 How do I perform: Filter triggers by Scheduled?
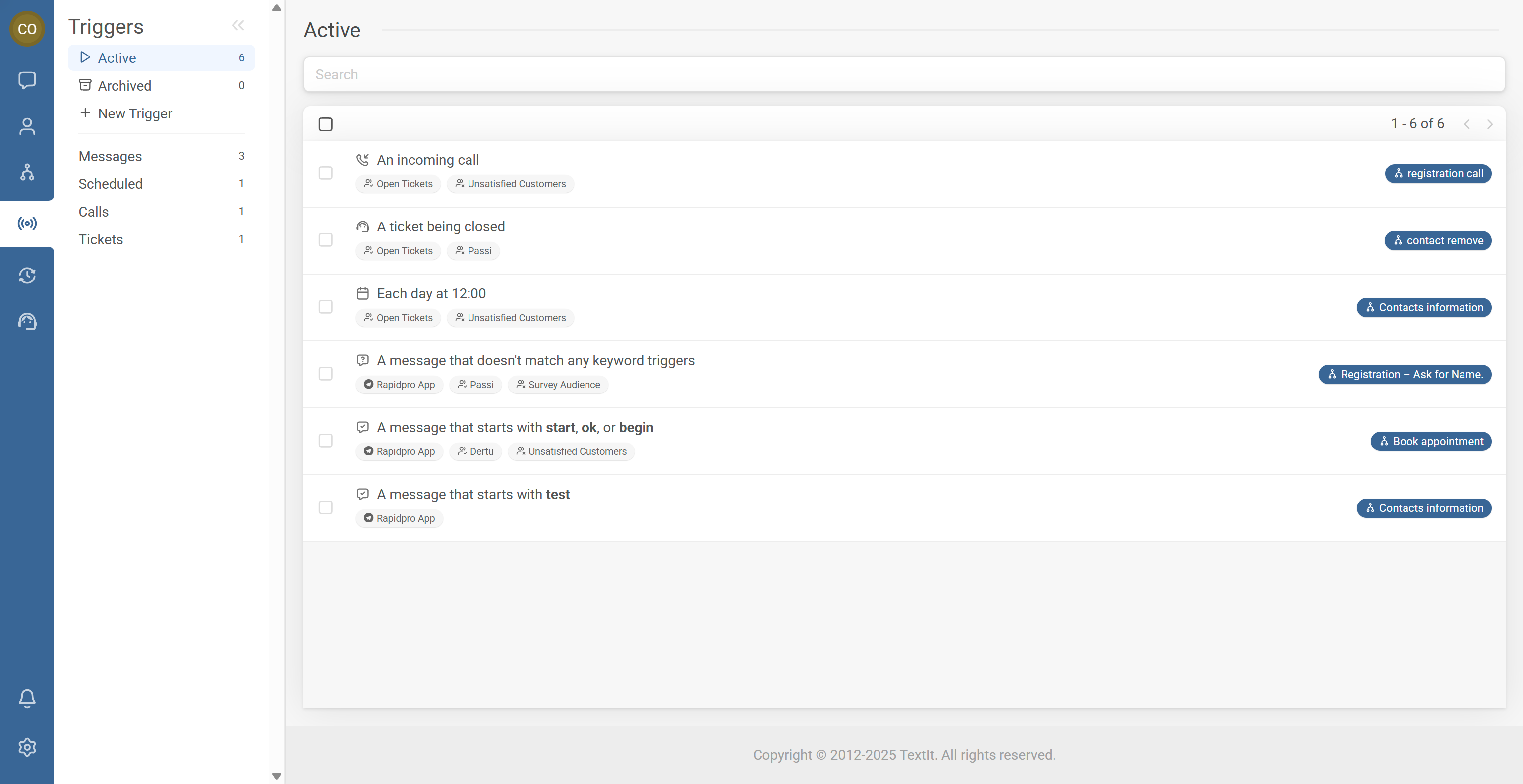[x=111, y=184]
